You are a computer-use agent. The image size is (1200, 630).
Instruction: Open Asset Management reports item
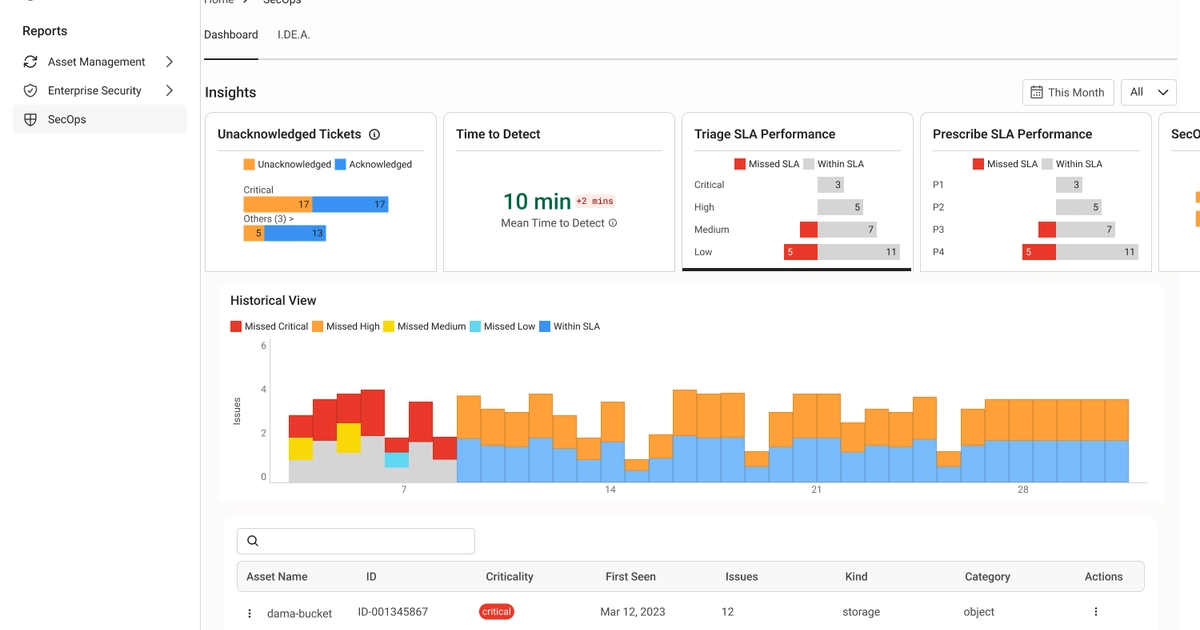pyautogui.click(x=100, y=62)
